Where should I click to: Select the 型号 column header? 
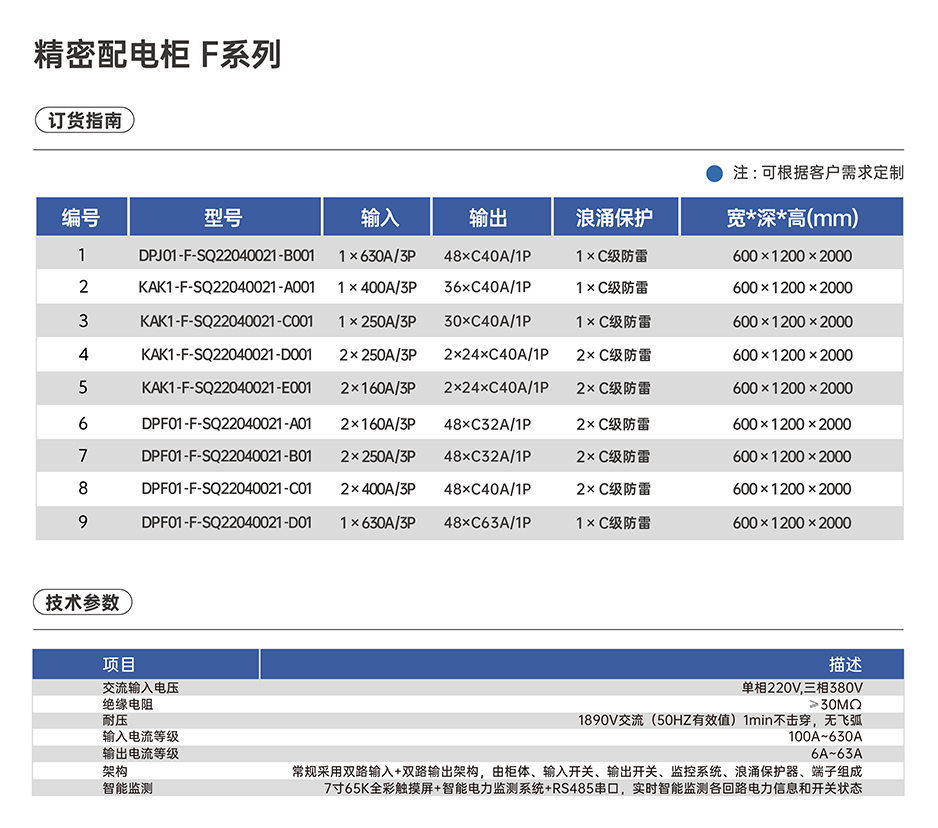tap(225, 217)
